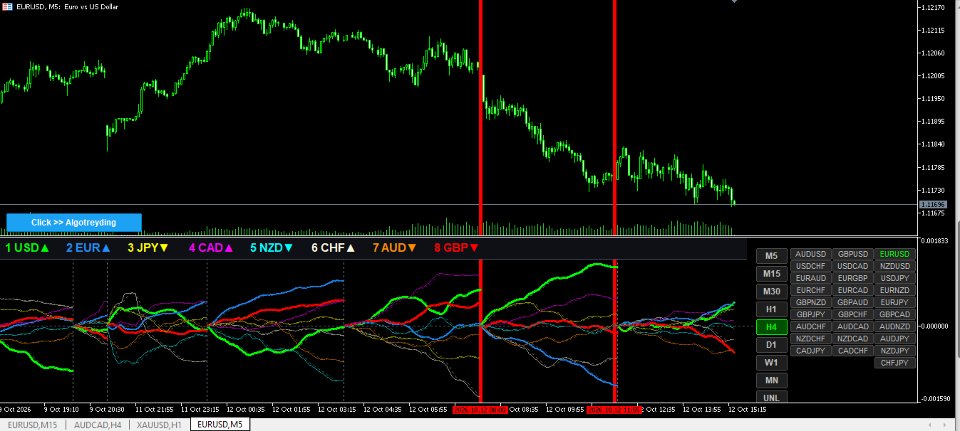Click the chart symbol icon beside EURUSD,M5 title
The width and height of the screenshot is (960, 431).
[x=7, y=6]
